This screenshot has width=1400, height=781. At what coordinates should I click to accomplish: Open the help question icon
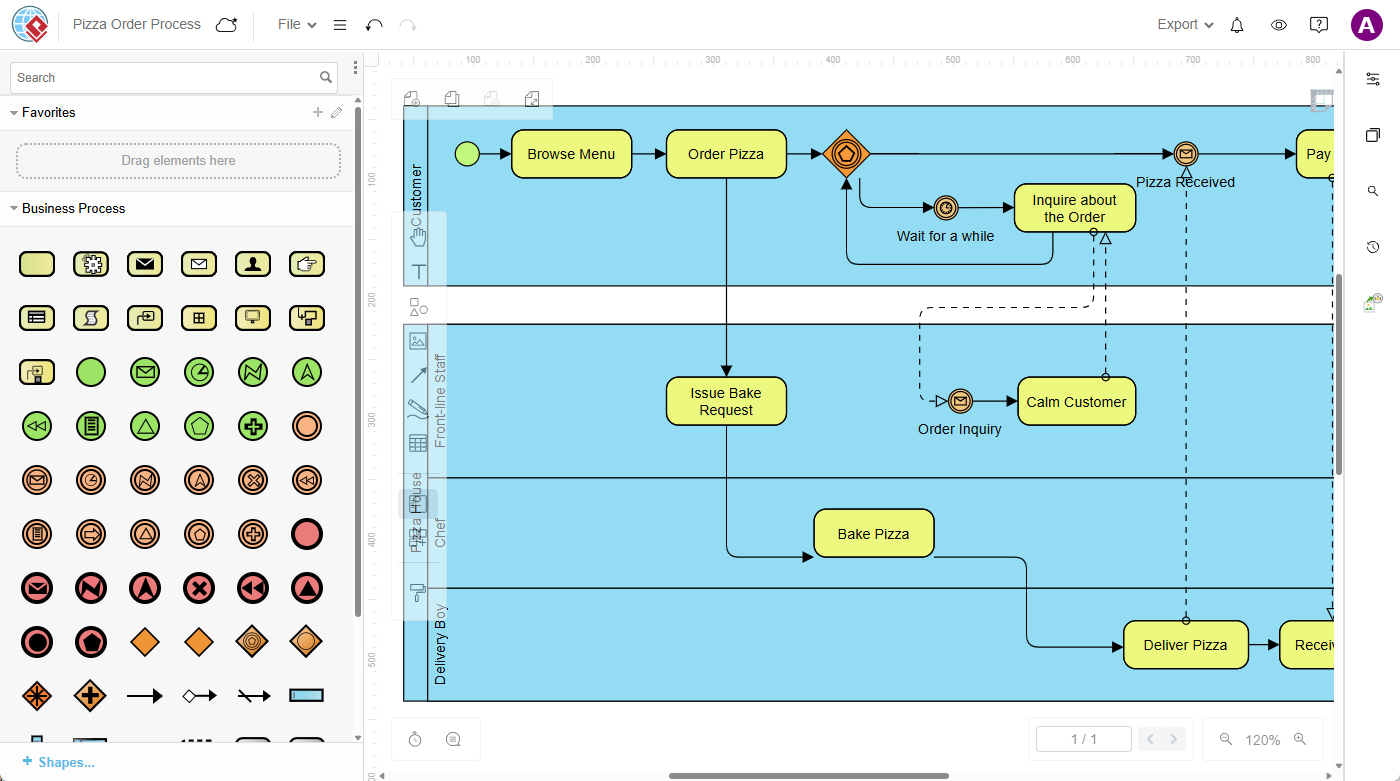[1319, 25]
